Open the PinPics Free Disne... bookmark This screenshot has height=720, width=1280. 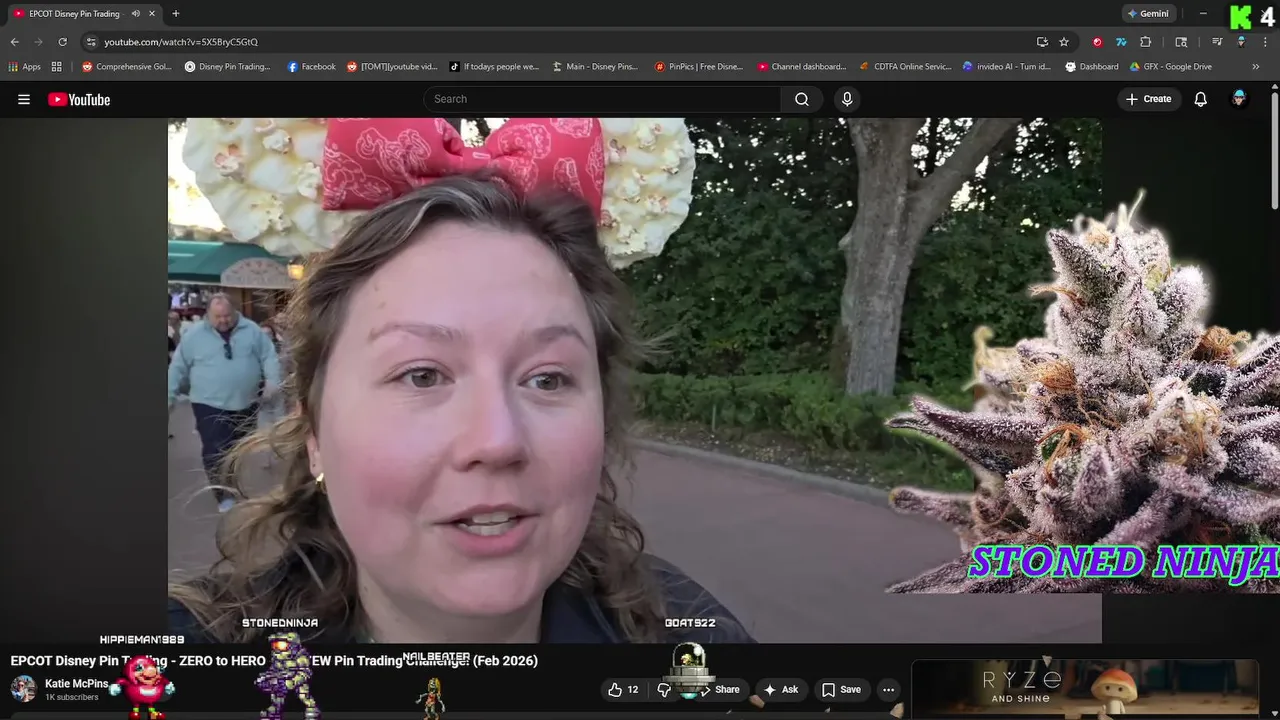(x=699, y=67)
